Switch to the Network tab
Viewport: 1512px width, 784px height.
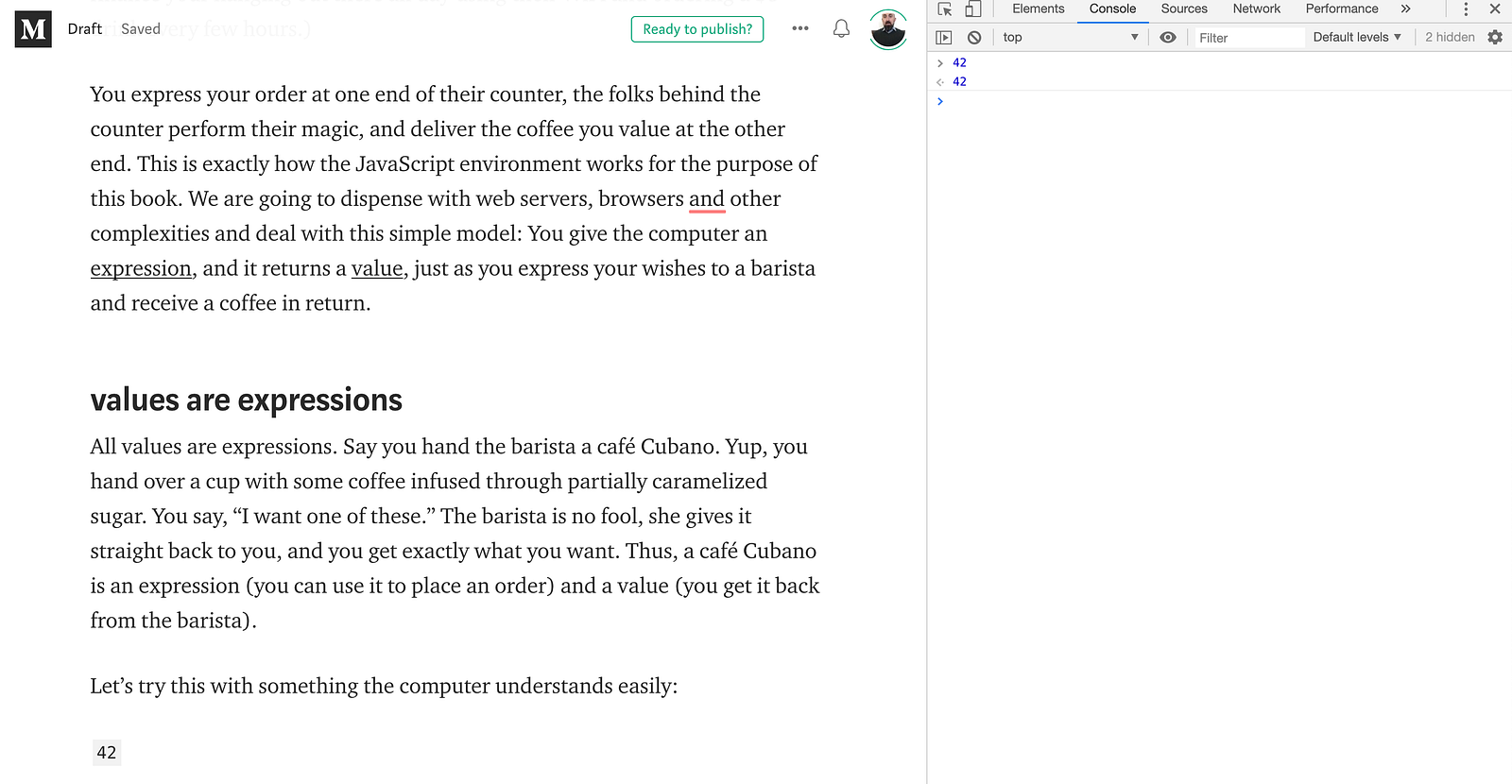pos(1256,9)
